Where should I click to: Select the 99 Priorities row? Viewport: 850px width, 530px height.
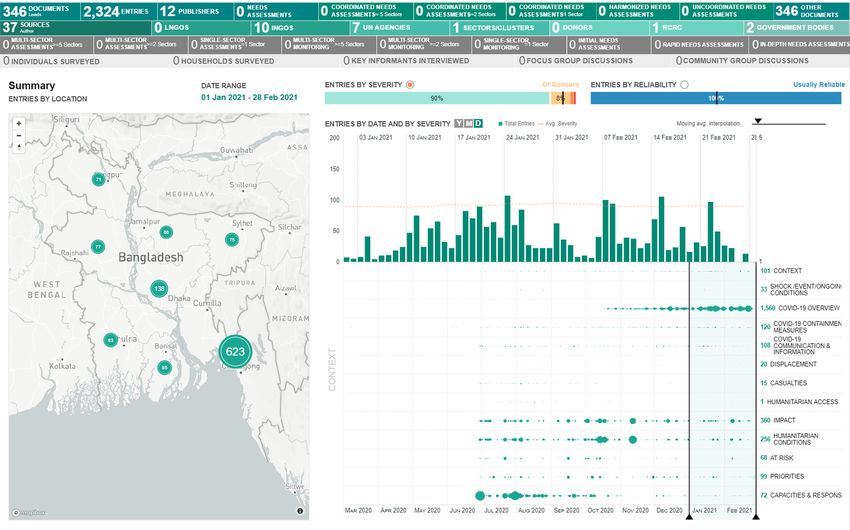tap(782, 476)
